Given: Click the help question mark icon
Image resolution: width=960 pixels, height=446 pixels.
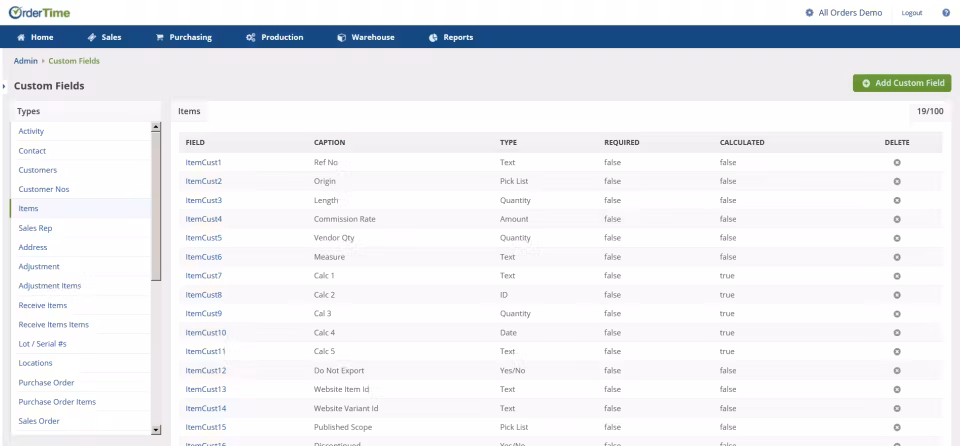Looking at the screenshot, I should [945, 13].
